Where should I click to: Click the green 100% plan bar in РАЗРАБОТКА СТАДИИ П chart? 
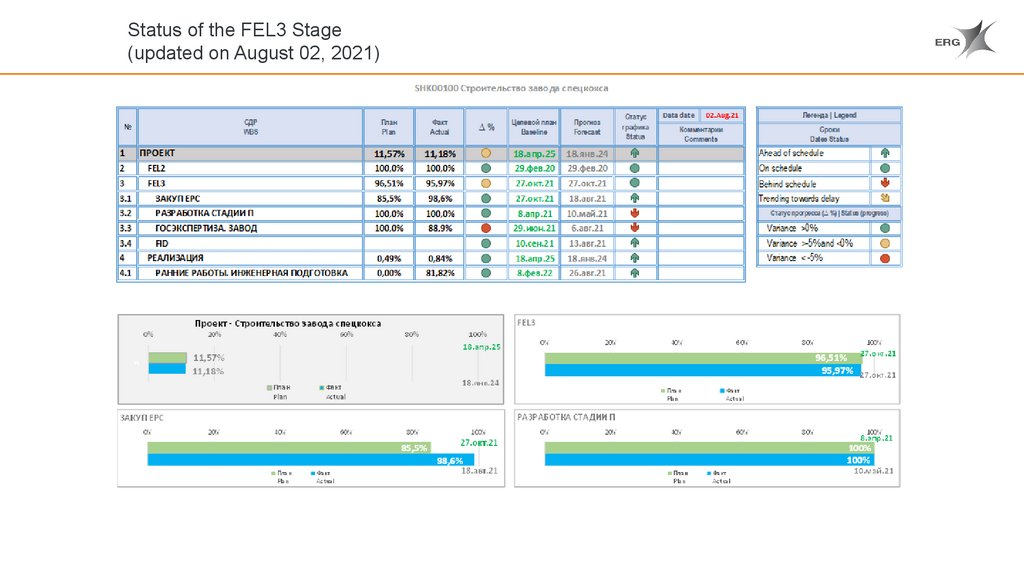[x=709, y=448]
